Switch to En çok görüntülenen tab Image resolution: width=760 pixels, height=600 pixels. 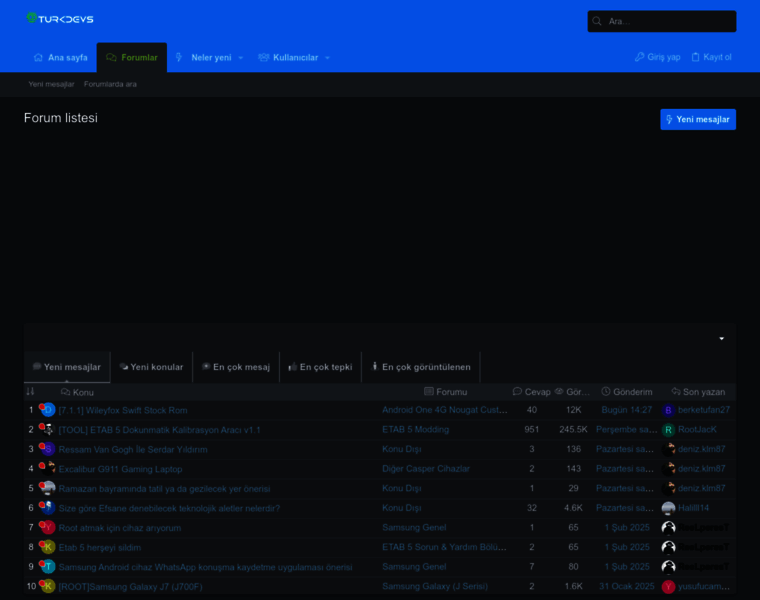coord(421,367)
